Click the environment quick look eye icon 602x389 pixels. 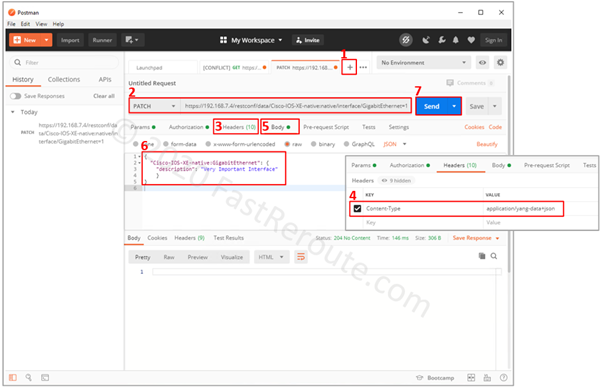pyautogui.click(x=482, y=63)
